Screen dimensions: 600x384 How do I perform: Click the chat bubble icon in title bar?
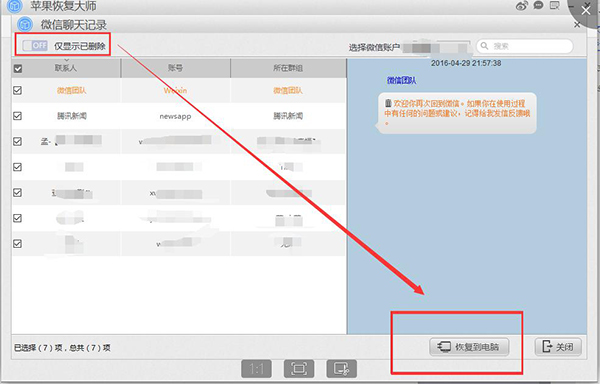point(538,5)
